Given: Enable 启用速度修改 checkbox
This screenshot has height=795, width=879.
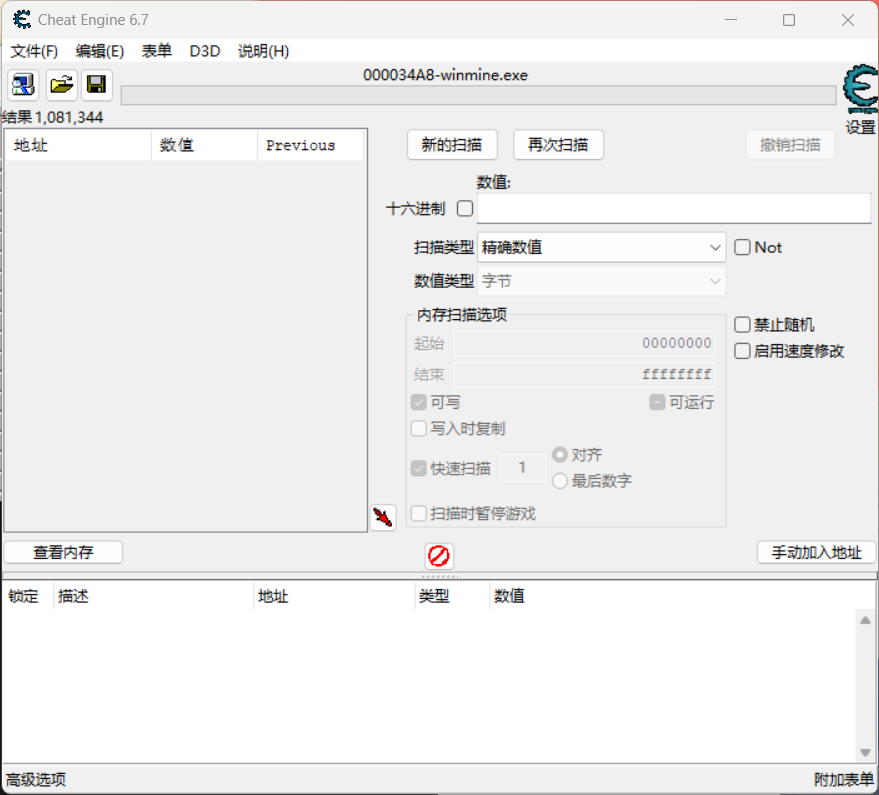Looking at the screenshot, I should click(x=742, y=351).
